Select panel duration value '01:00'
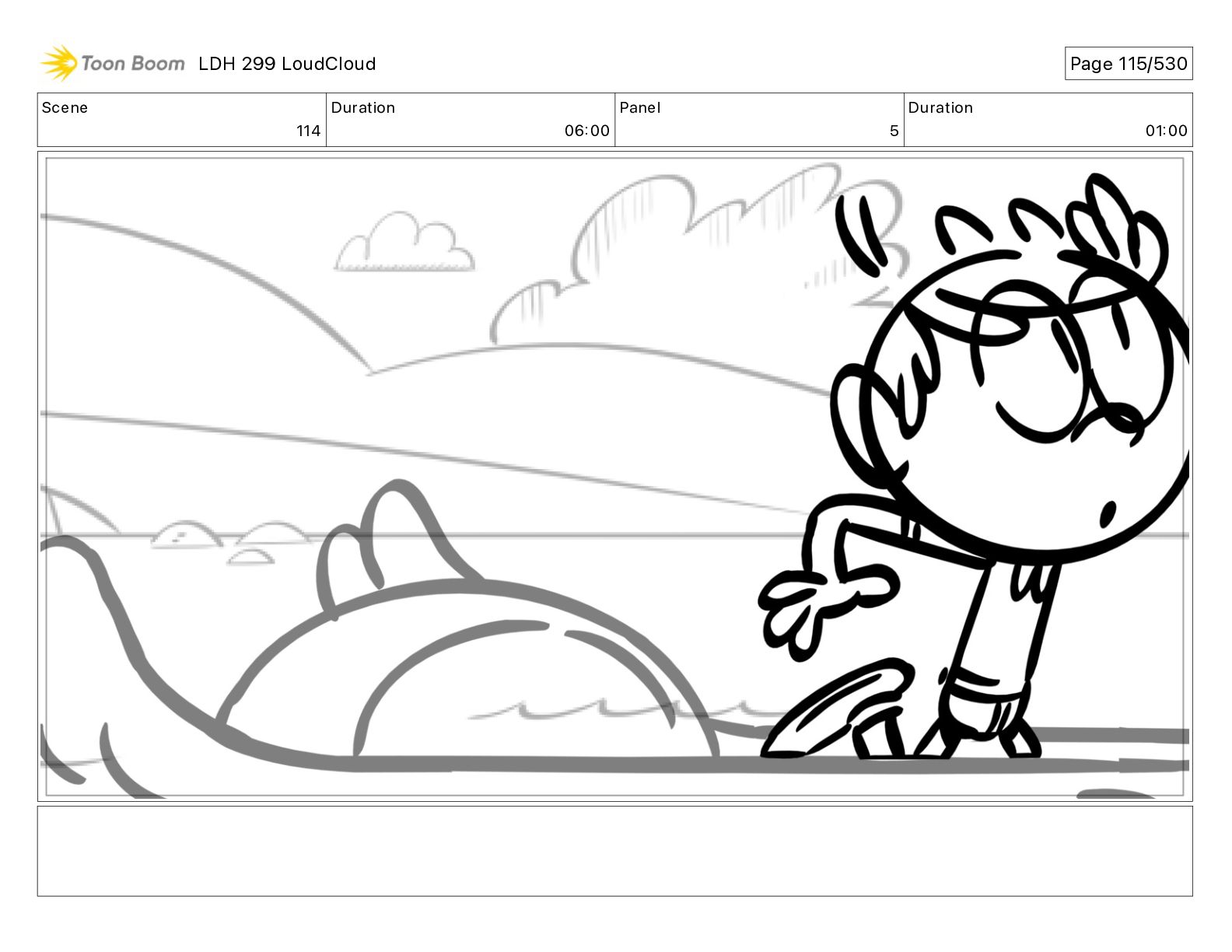1232x952 pixels. (1166, 131)
